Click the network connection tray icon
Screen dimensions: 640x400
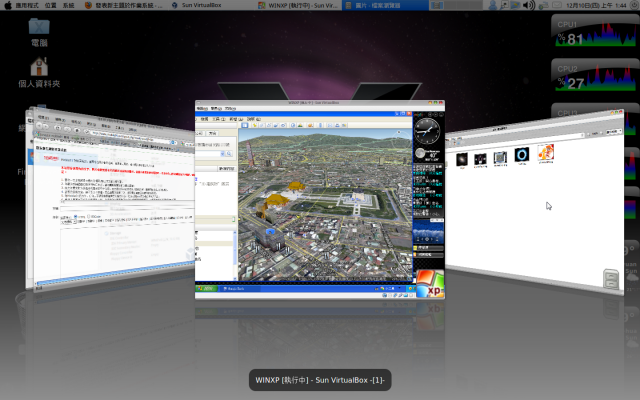click(x=543, y=5)
